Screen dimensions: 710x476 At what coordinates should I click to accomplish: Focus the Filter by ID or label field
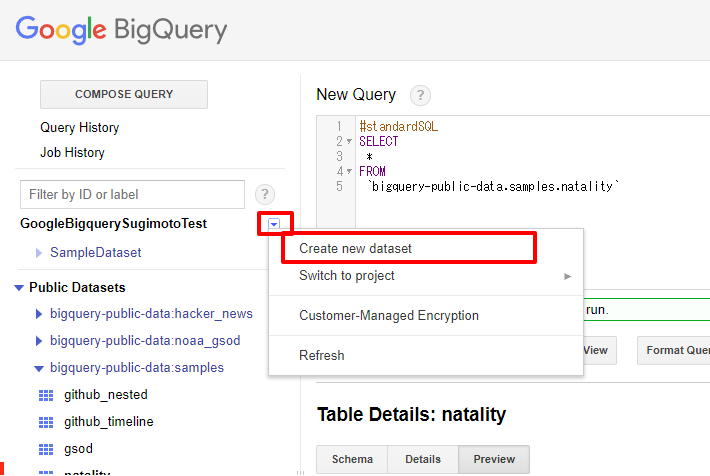pyautogui.click(x=132, y=195)
